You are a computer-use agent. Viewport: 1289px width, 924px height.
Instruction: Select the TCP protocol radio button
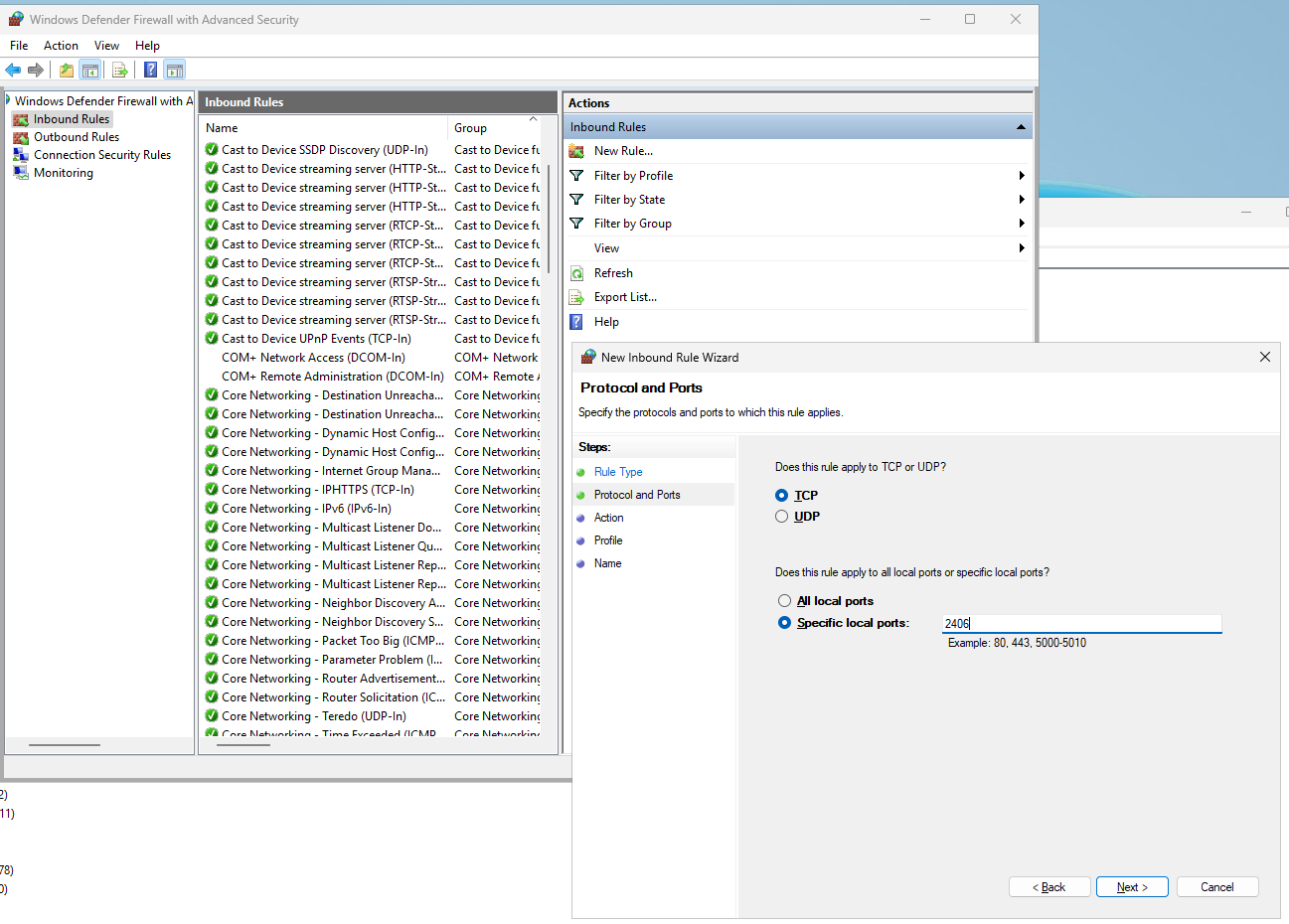tap(782, 496)
